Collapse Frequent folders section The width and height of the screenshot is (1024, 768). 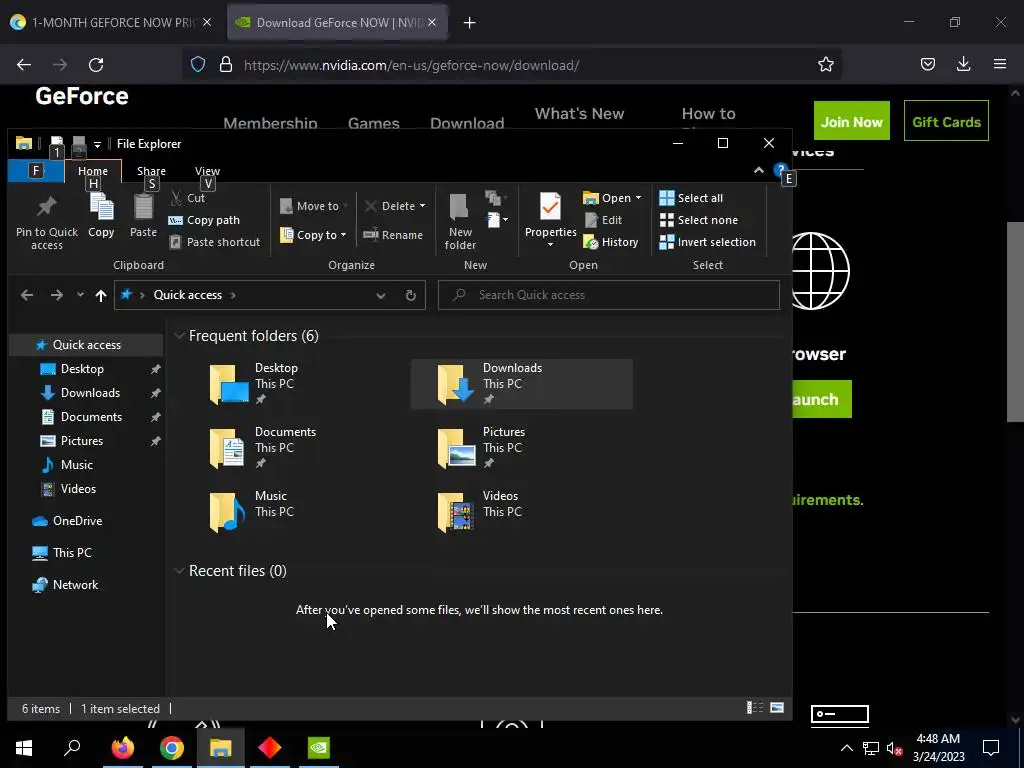(x=179, y=336)
